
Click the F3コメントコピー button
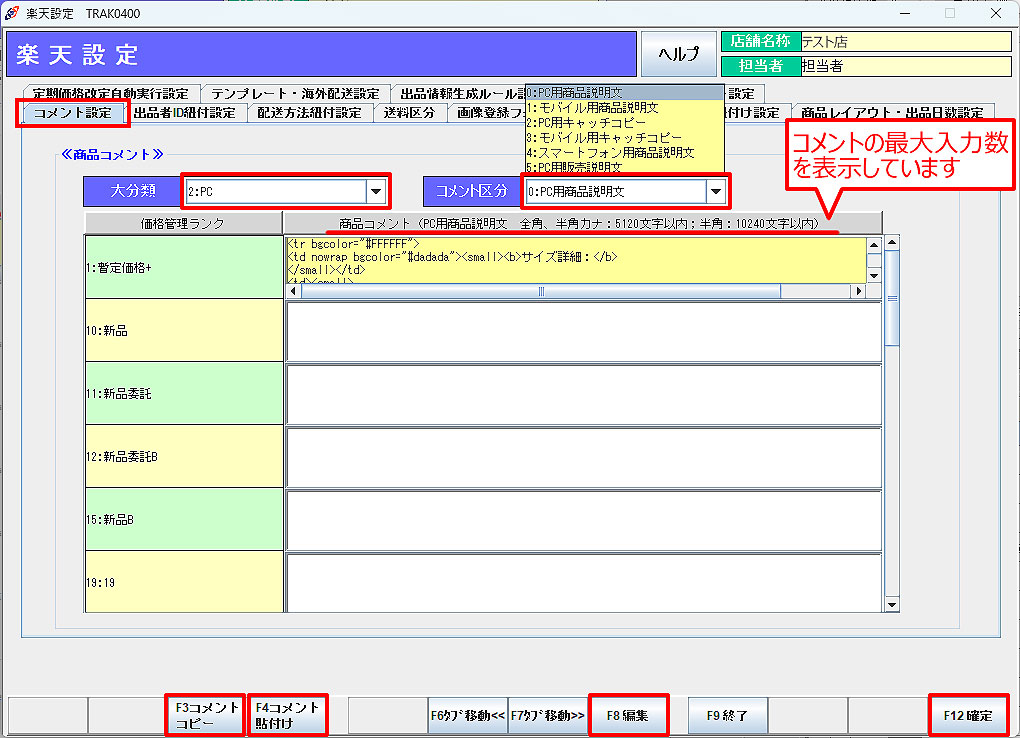pos(207,715)
